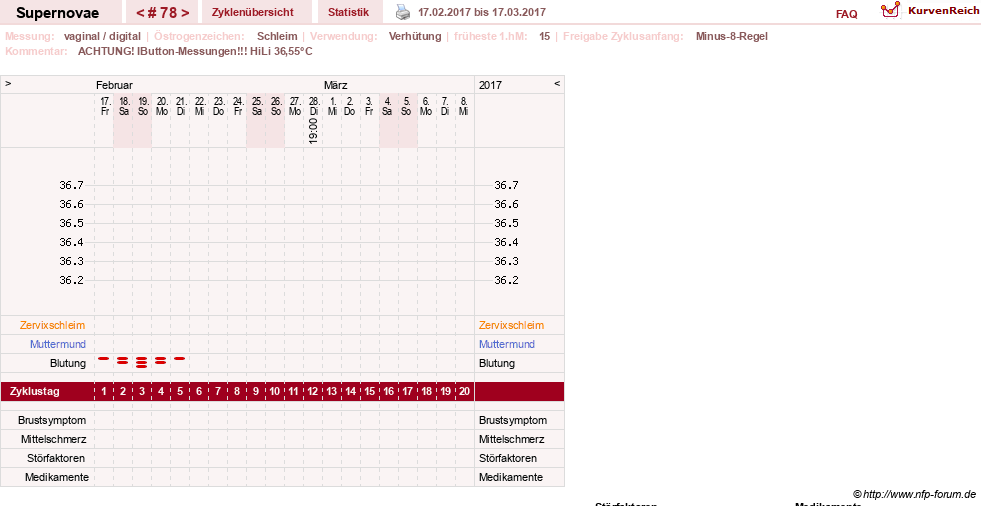The height and width of the screenshot is (506, 981).
Task: Click the date range 17.02.2017 bis 17.03.2017
Action: tap(482, 12)
